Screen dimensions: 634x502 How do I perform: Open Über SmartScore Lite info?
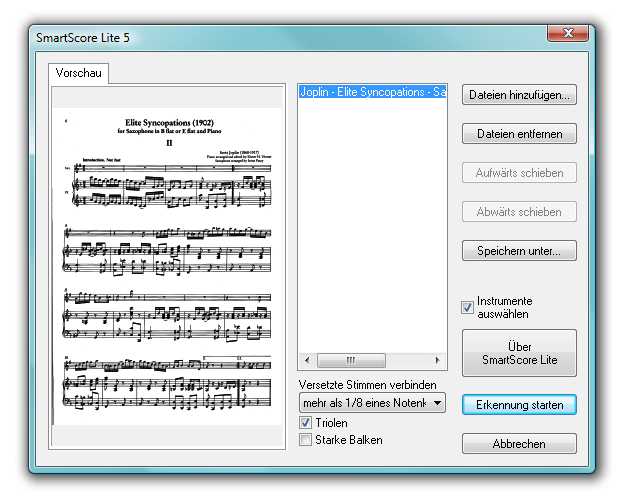[x=519, y=353]
